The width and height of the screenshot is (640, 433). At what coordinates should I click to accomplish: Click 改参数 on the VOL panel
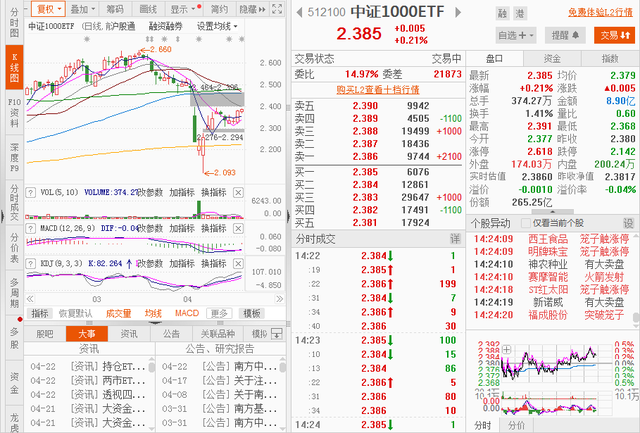[151, 193]
